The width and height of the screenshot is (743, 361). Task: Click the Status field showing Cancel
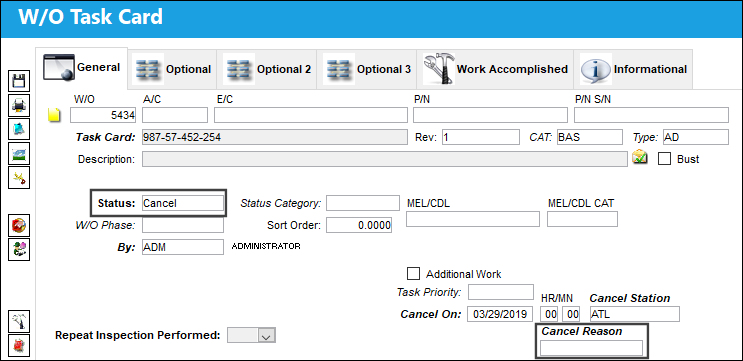pos(182,203)
